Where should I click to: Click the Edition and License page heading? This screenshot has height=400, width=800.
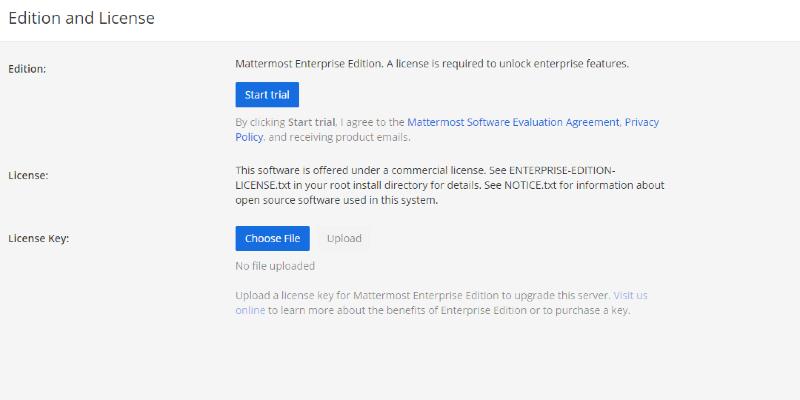pos(81,18)
